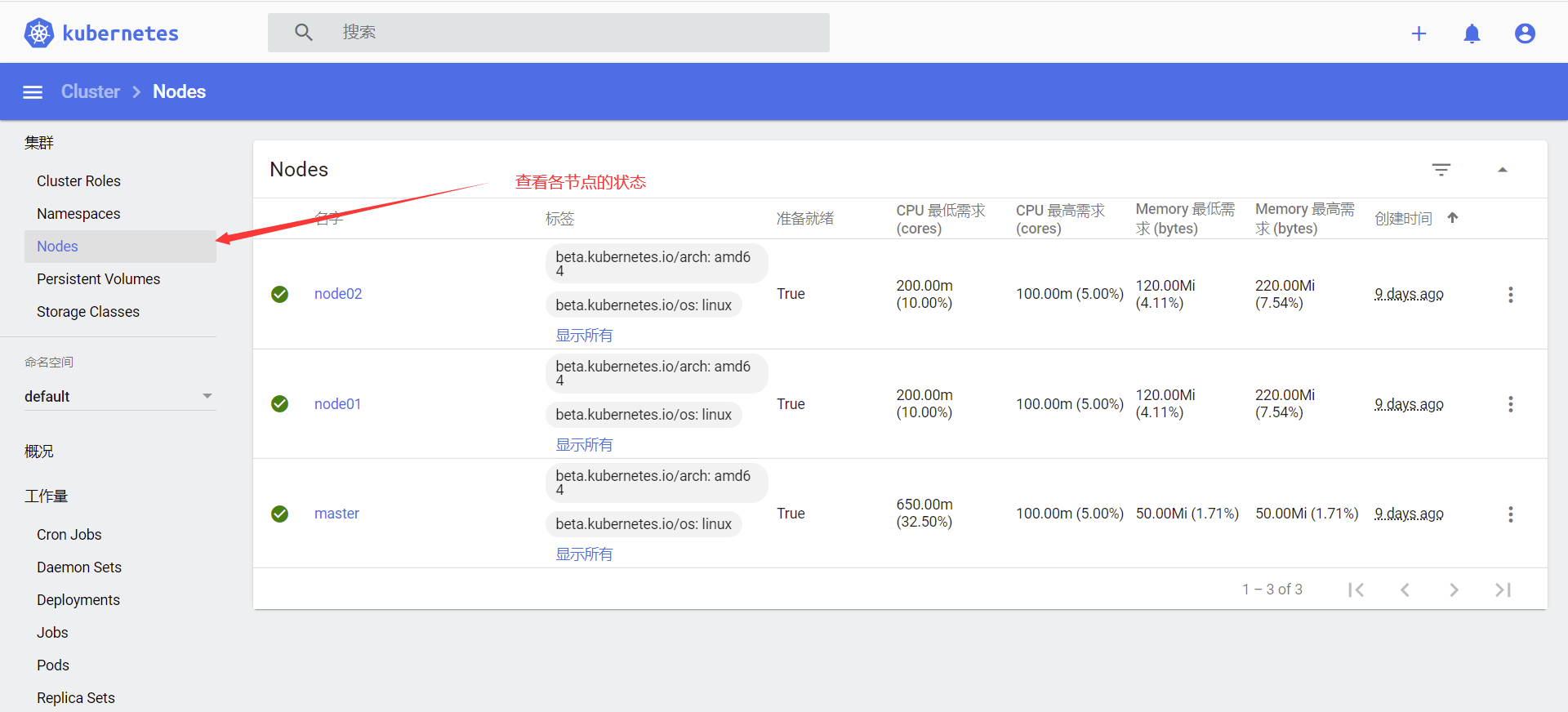Screen dimensions: 1568x712
Task: Open Replica Sets in sidebar
Action: [x=76, y=698]
